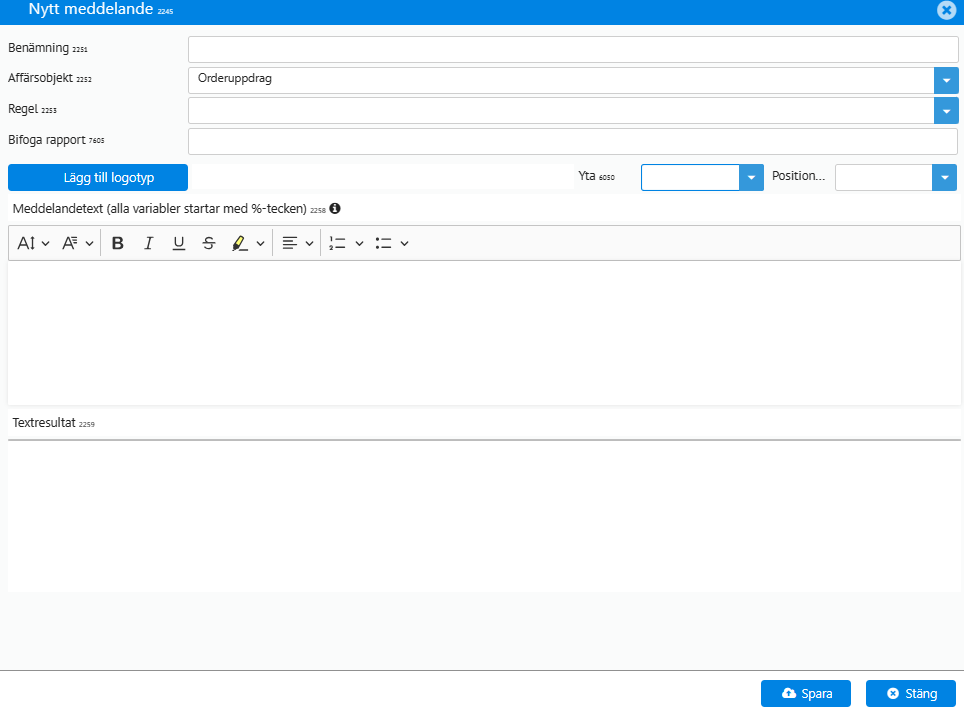Click the Textresultat output area

(484, 516)
